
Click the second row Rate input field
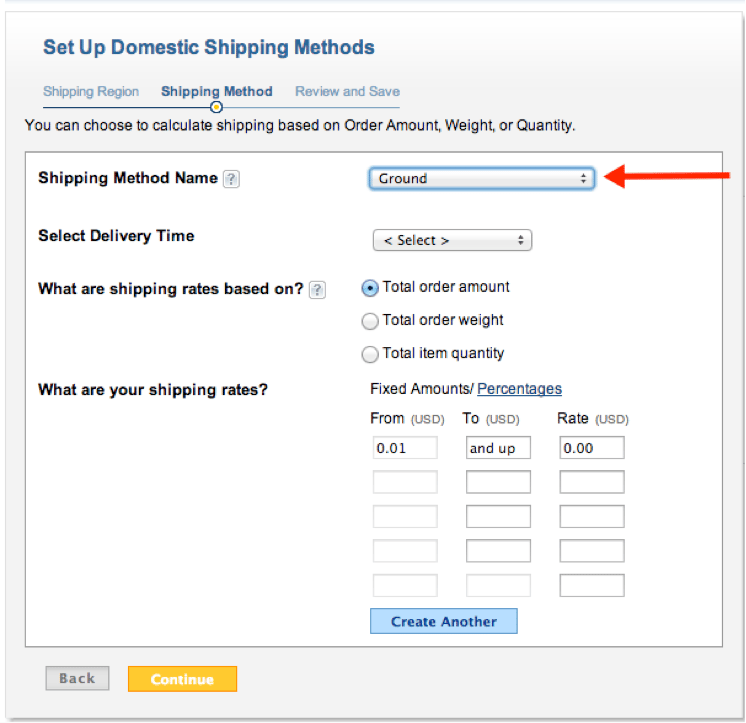(x=592, y=483)
